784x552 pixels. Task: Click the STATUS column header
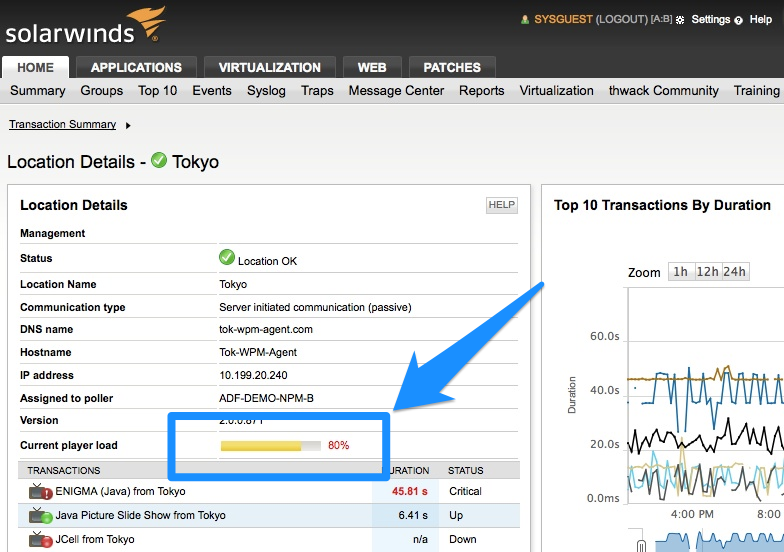pyautogui.click(x=466, y=470)
